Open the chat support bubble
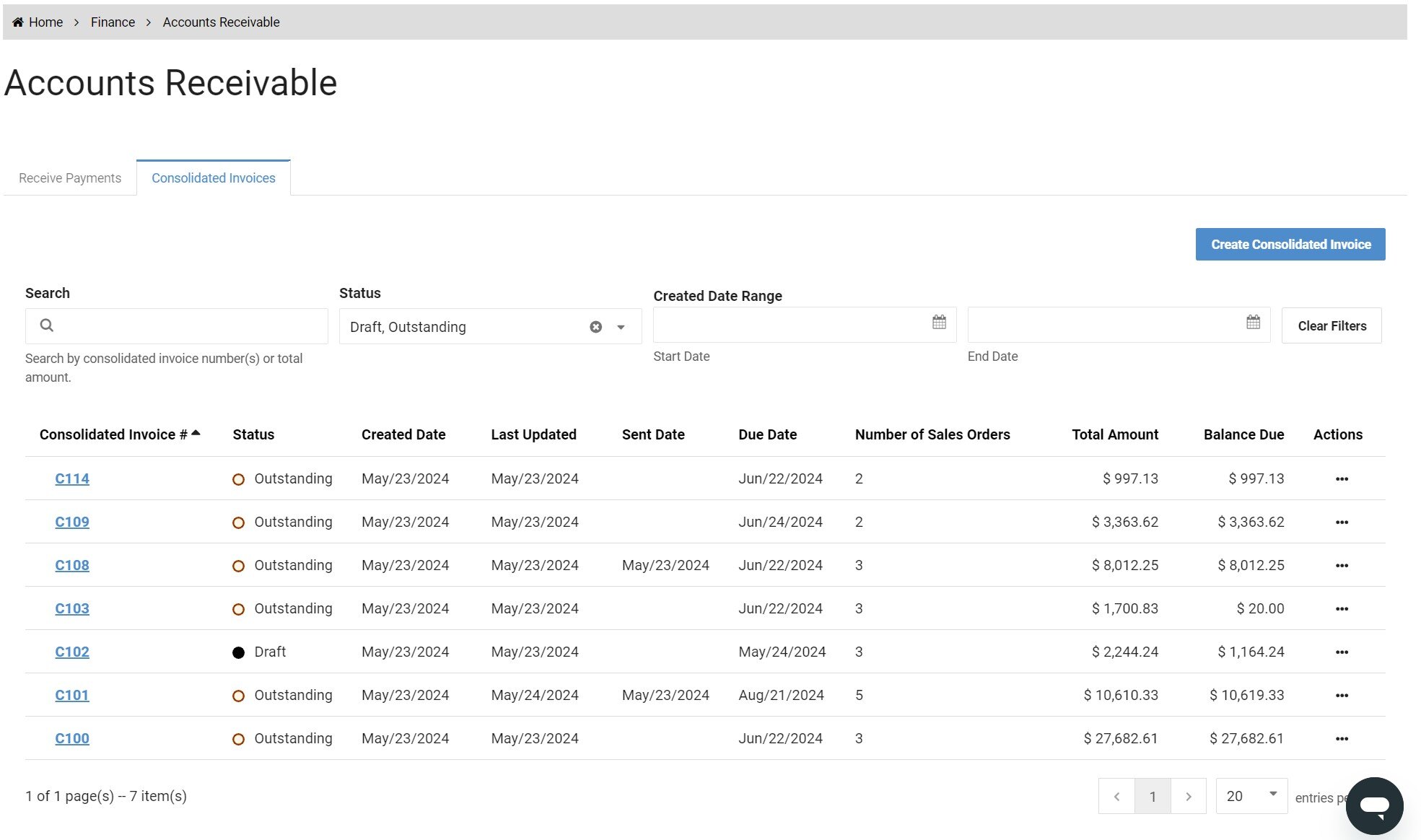 [x=1374, y=806]
